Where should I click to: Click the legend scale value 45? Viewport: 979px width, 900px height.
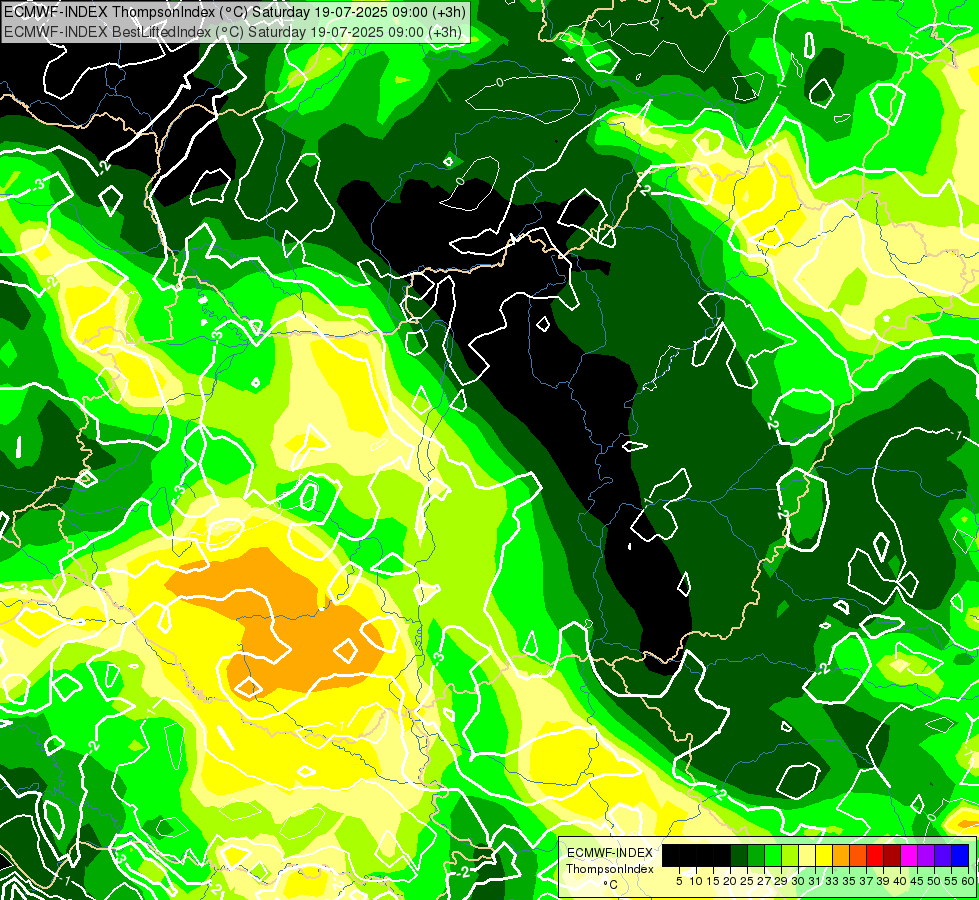click(x=918, y=881)
